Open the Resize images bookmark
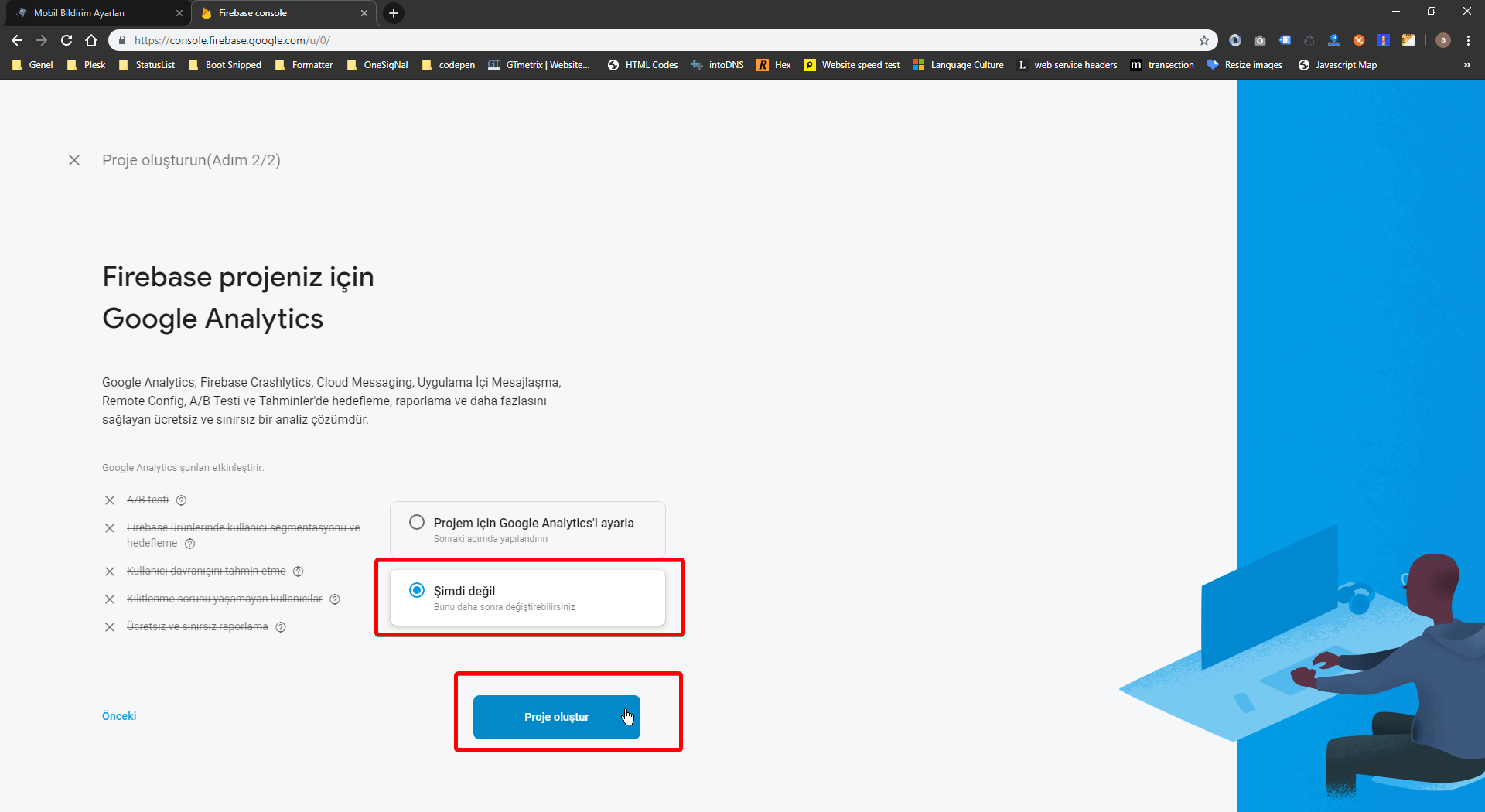Screen dimensions: 1485x812 tap(1244, 65)
